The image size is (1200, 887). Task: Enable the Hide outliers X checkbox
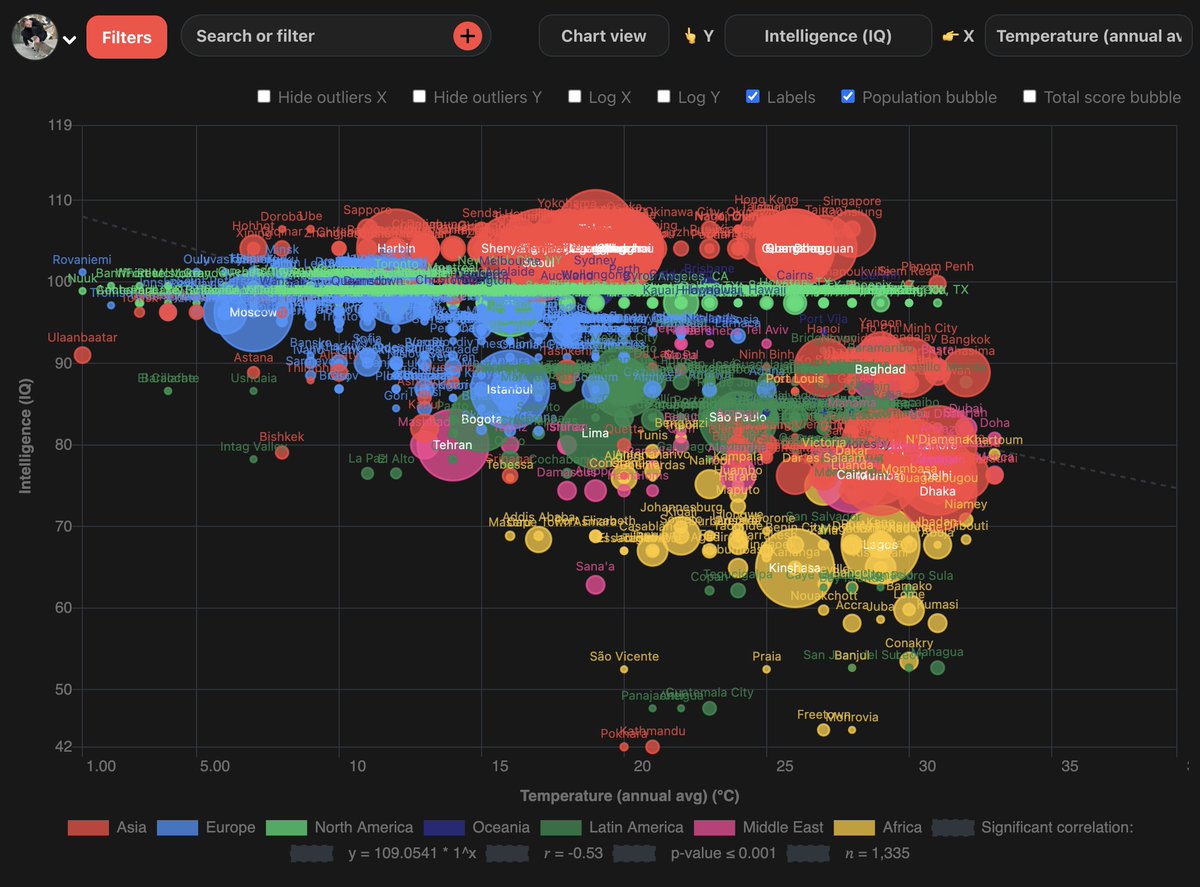[x=264, y=96]
